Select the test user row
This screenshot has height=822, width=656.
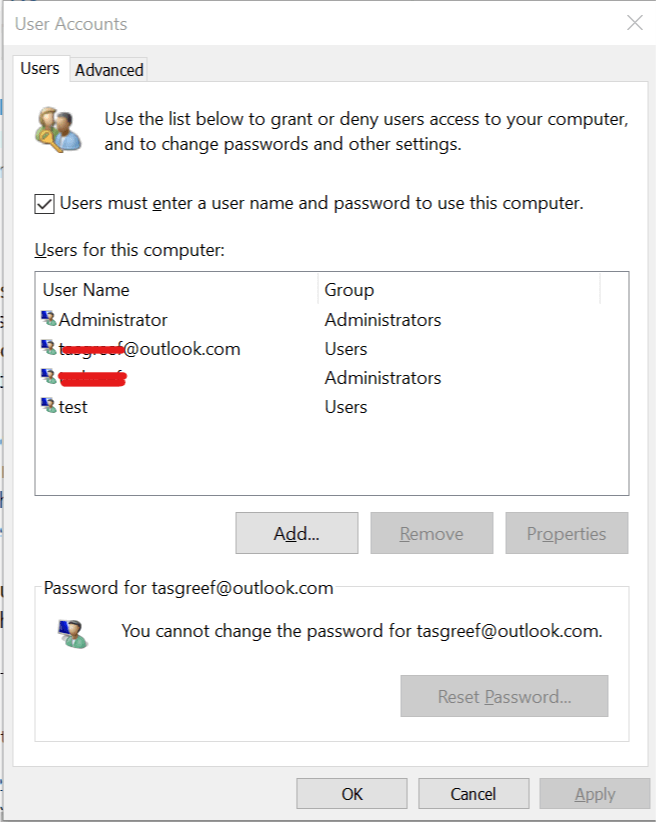(x=331, y=406)
